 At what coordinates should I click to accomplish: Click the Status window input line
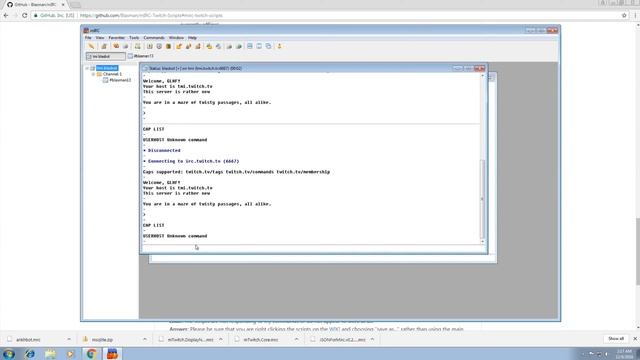tap(313, 248)
